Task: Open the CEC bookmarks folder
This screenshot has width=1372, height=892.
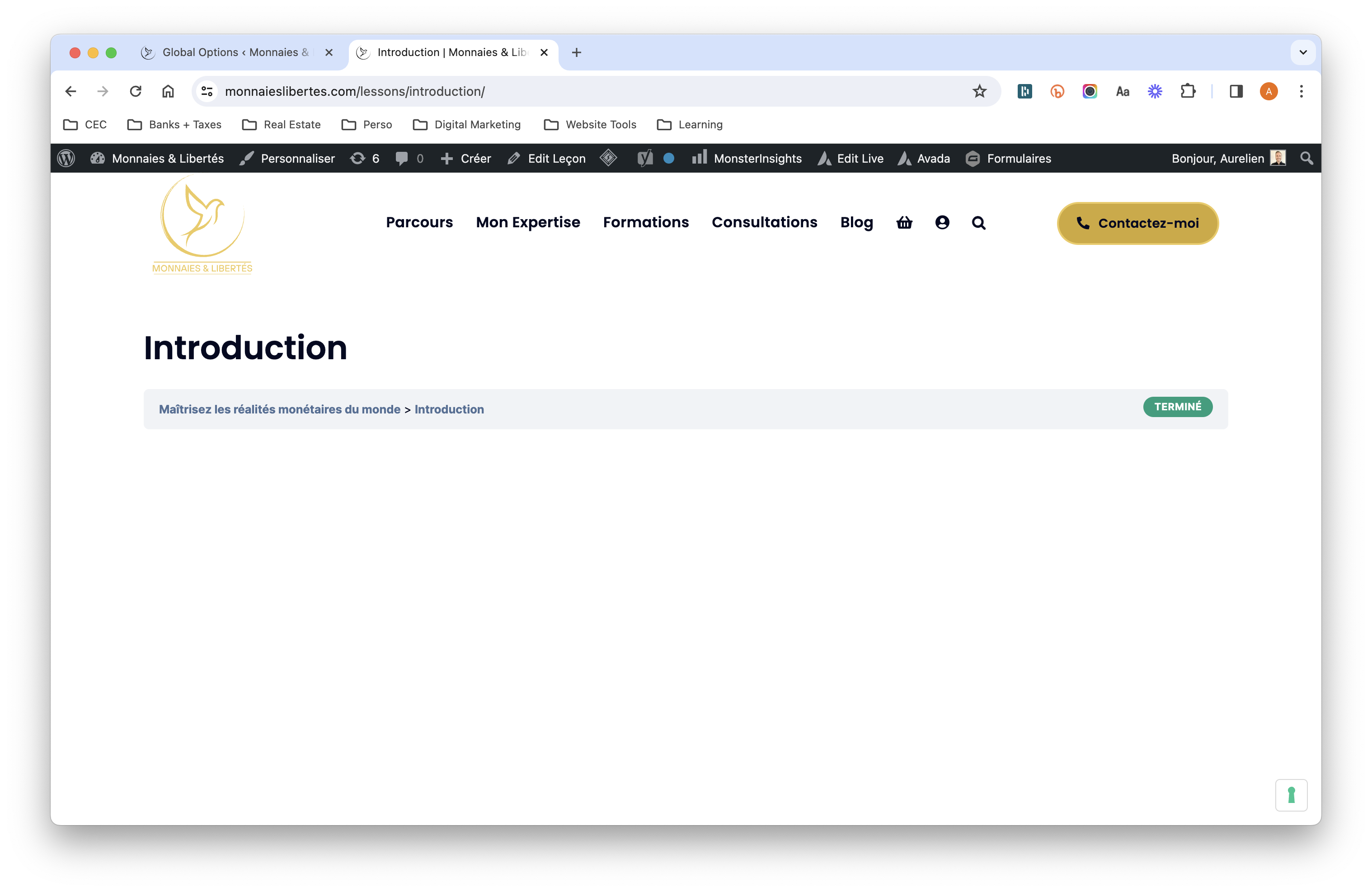Action: [x=85, y=125]
